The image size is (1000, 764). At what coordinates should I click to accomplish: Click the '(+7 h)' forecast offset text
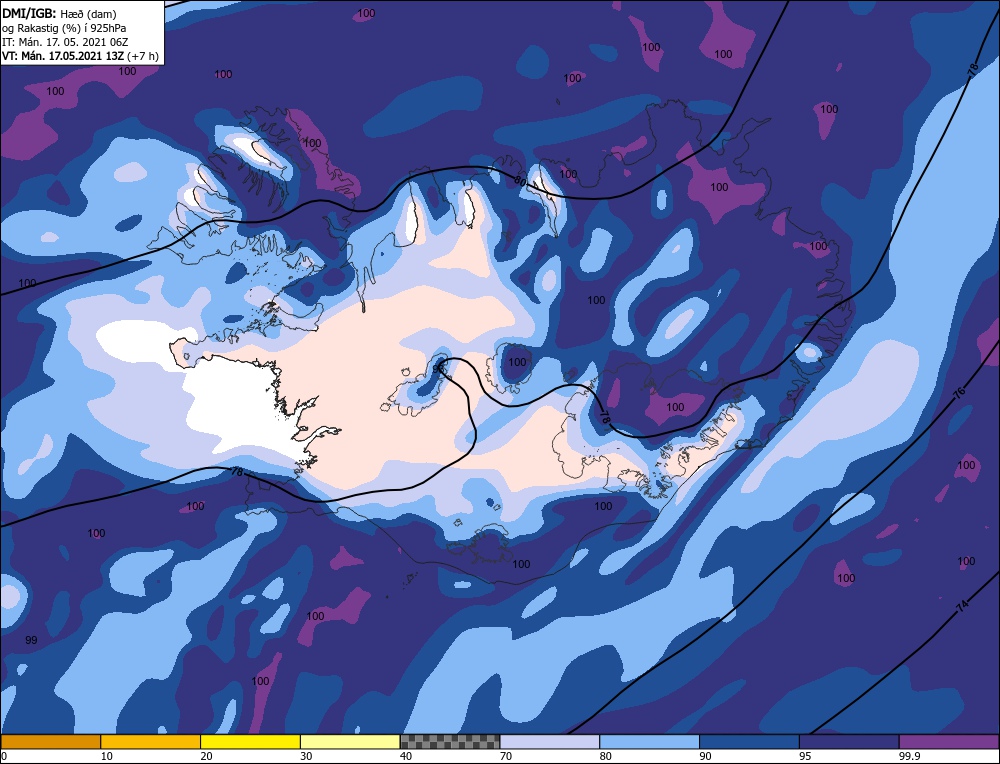[143, 56]
